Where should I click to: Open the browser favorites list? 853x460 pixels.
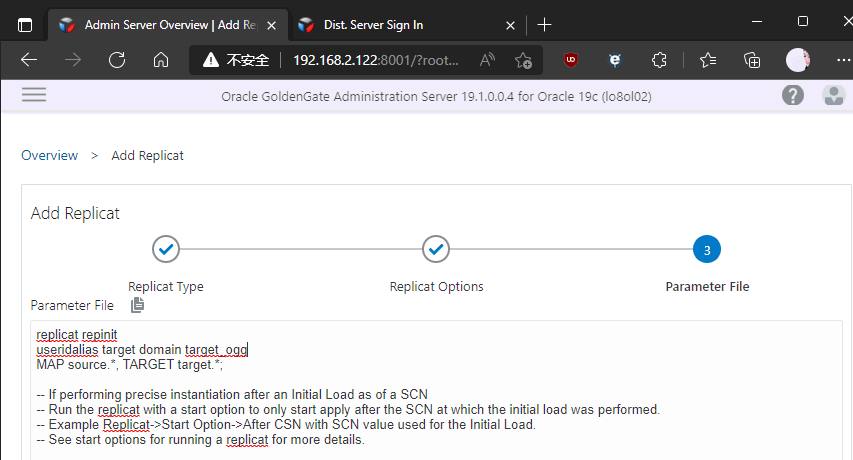(709, 60)
